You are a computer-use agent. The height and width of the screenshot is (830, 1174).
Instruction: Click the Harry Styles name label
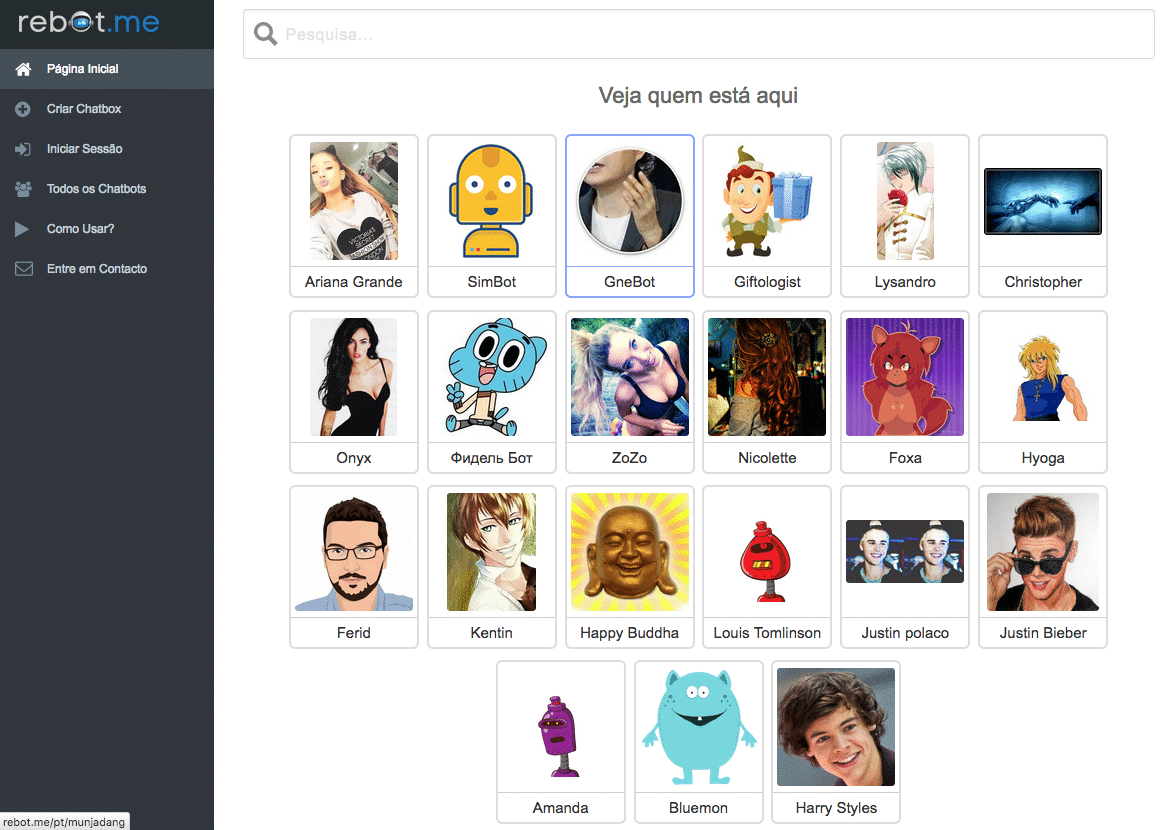836,808
